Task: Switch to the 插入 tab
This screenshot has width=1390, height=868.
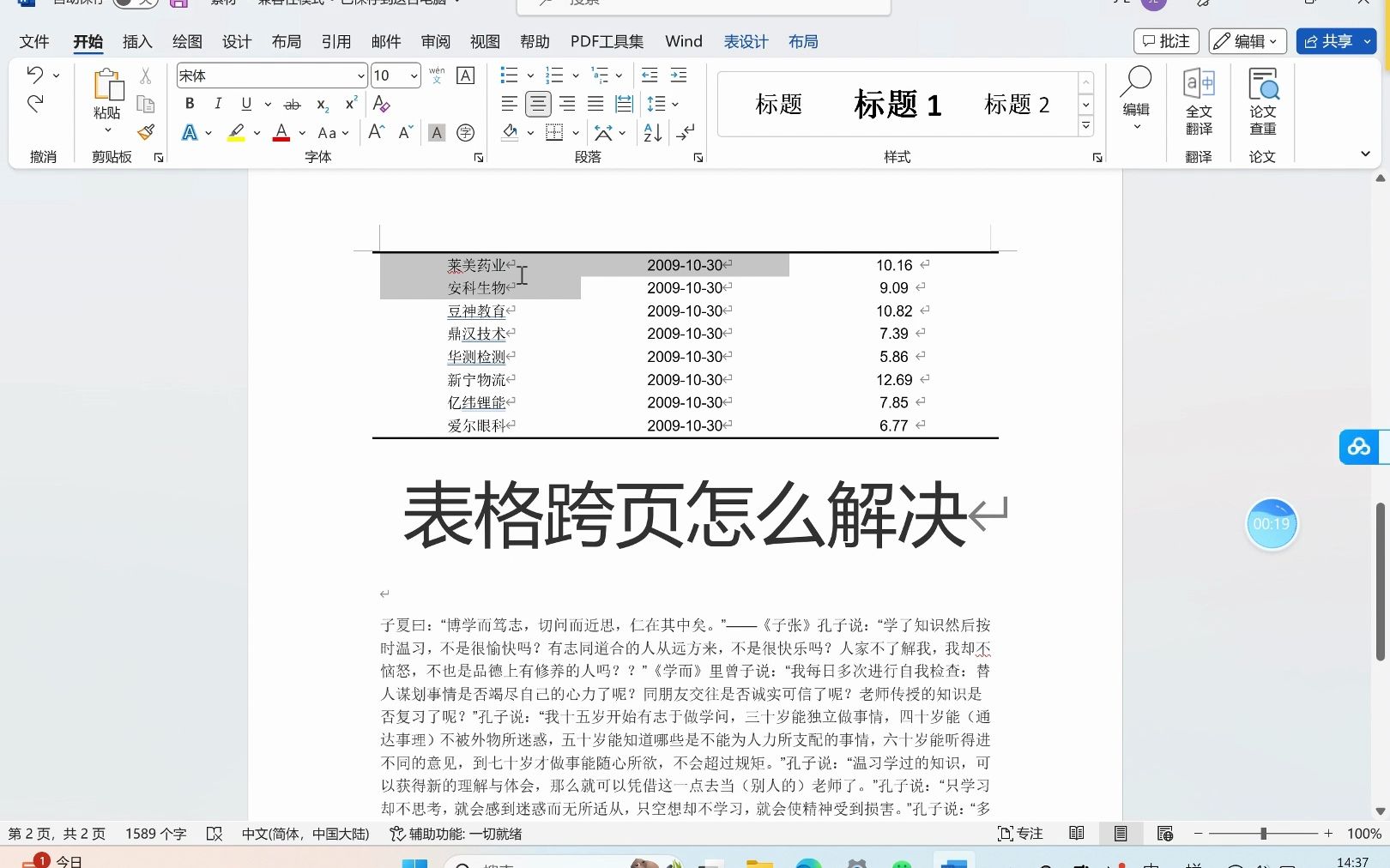Action: click(137, 41)
